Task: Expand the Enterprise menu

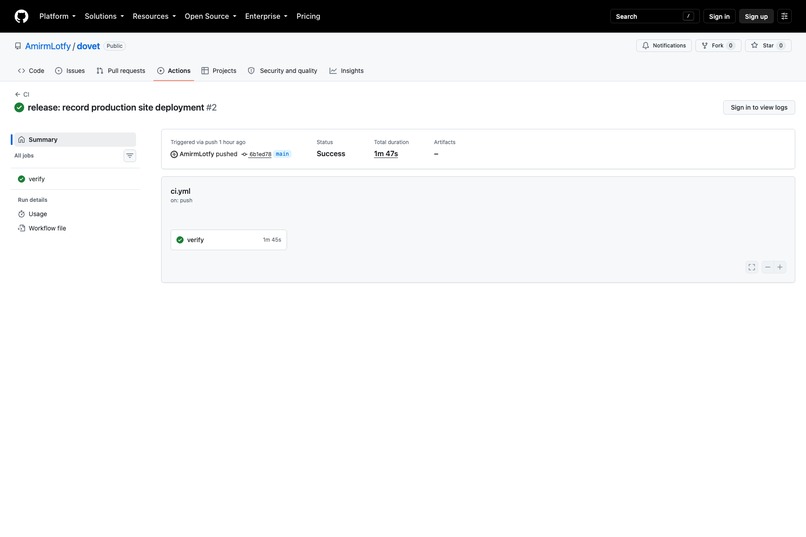Action: coord(266,16)
